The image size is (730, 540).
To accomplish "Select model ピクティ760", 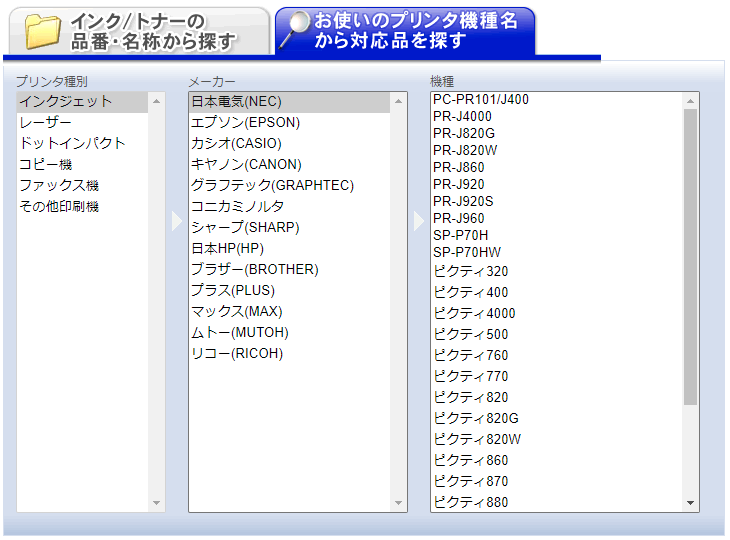I will pyautogui.click(x=556, y=355).
